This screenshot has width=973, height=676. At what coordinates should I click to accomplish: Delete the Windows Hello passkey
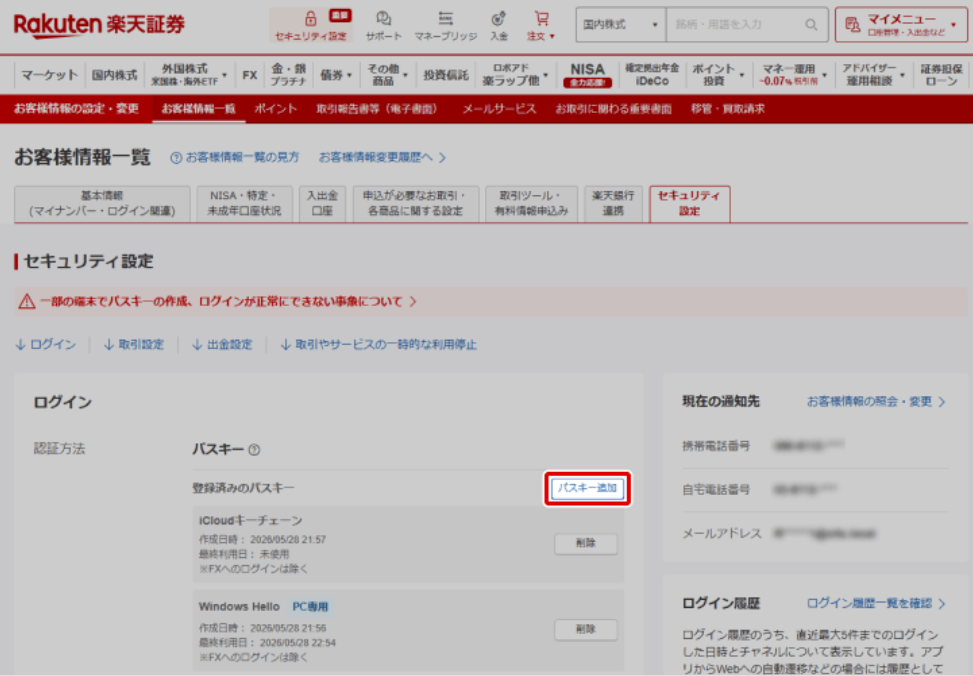click(586, 629)
